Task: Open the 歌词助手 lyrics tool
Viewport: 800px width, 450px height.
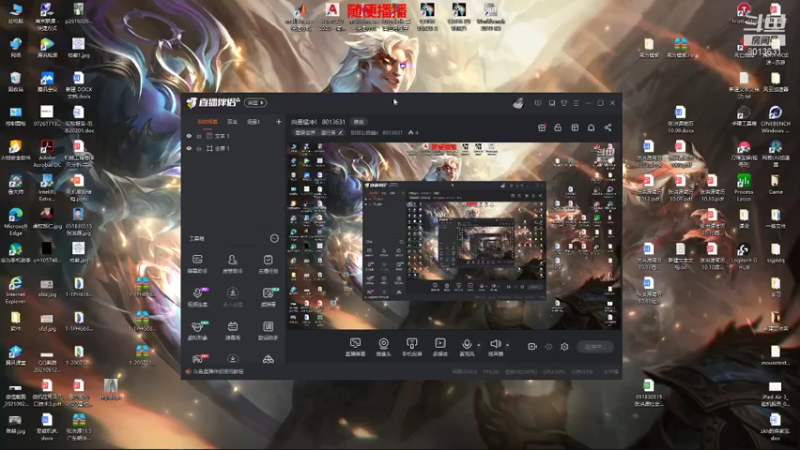Action: coord(268,330)
